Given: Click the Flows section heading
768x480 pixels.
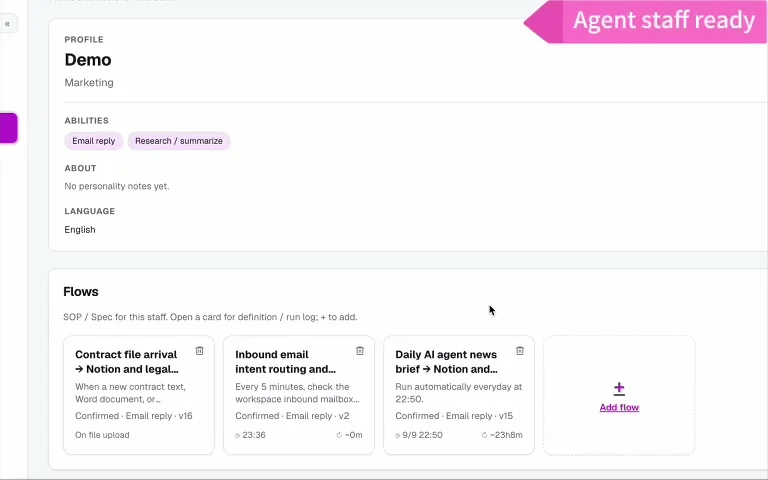Looking at the screenshot, I should (x=81, y=291).
